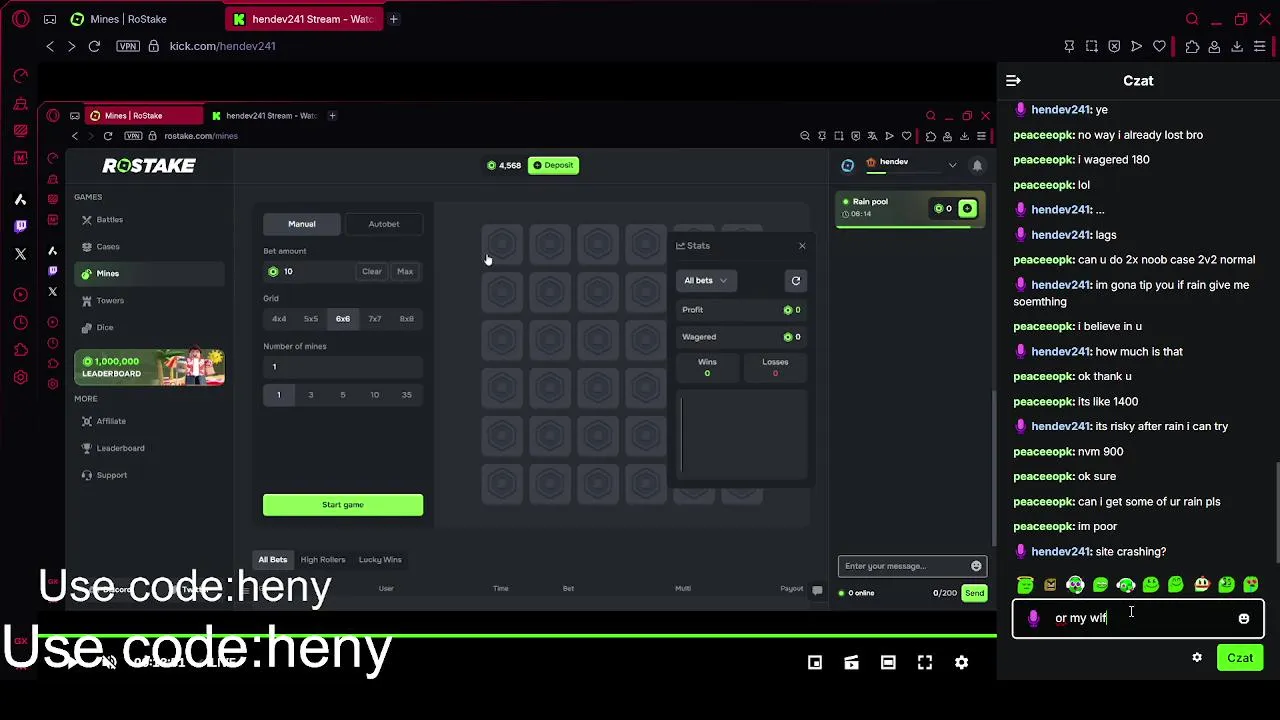The width and height of the screenshot is (1280, 720).
Task: Switch to outer Mines | RoStake browser tab
Action: 129,19
